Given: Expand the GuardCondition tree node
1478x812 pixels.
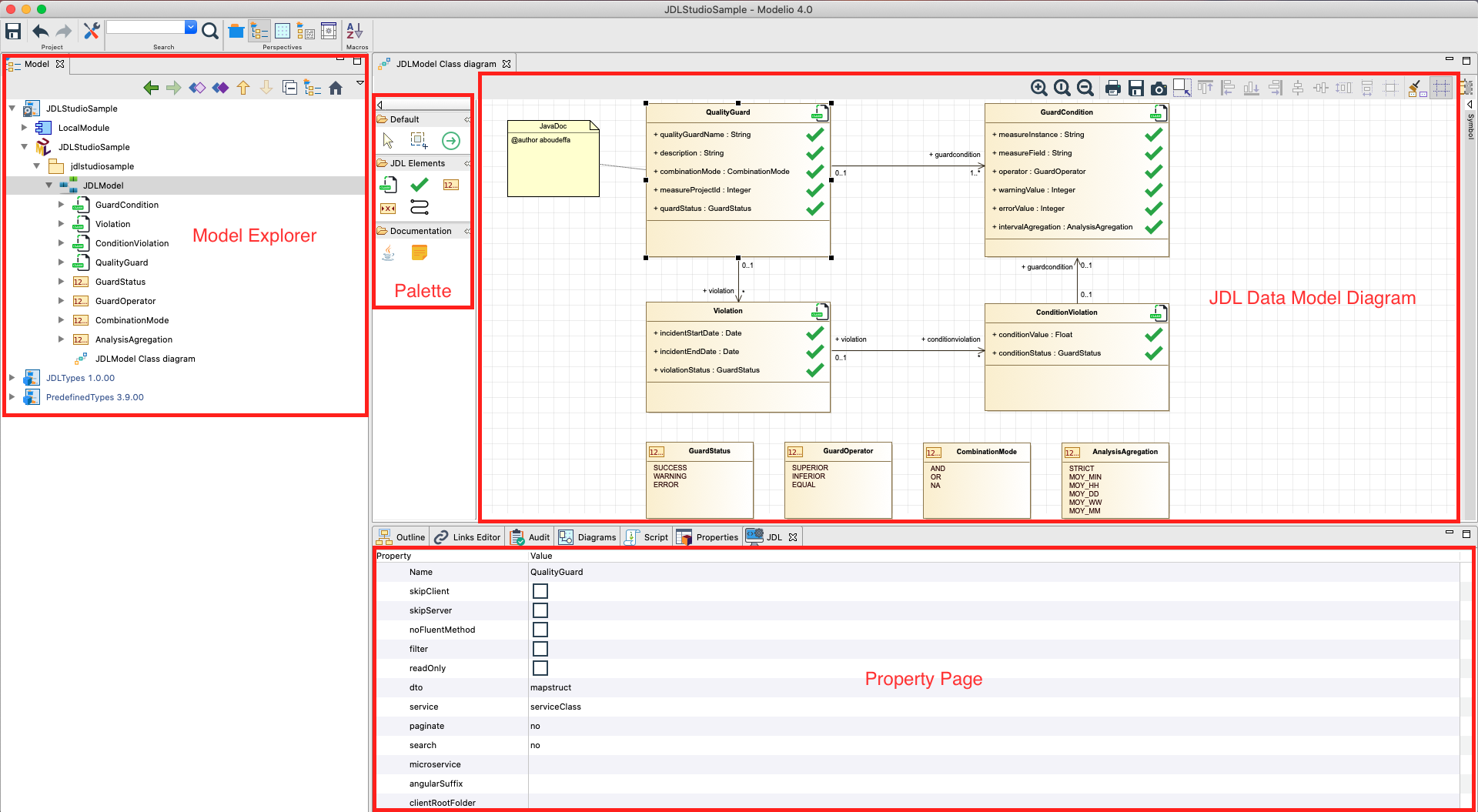Looking at the screenshot, I should tap(62, 205).
